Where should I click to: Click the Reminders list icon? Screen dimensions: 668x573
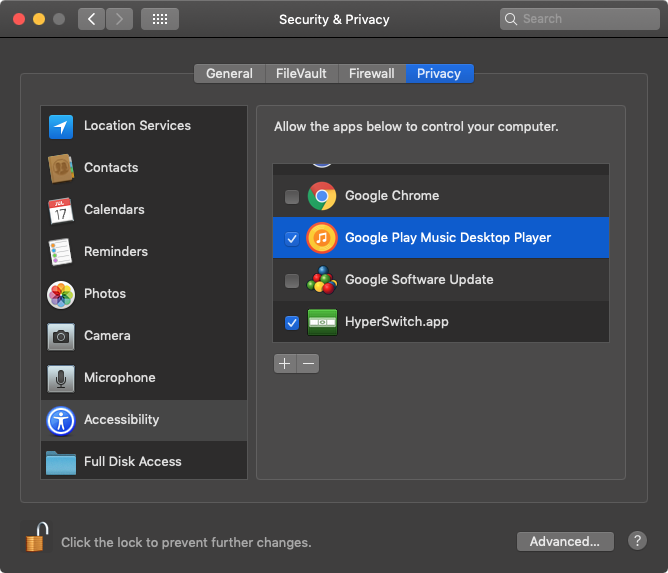tap(60, 252)
